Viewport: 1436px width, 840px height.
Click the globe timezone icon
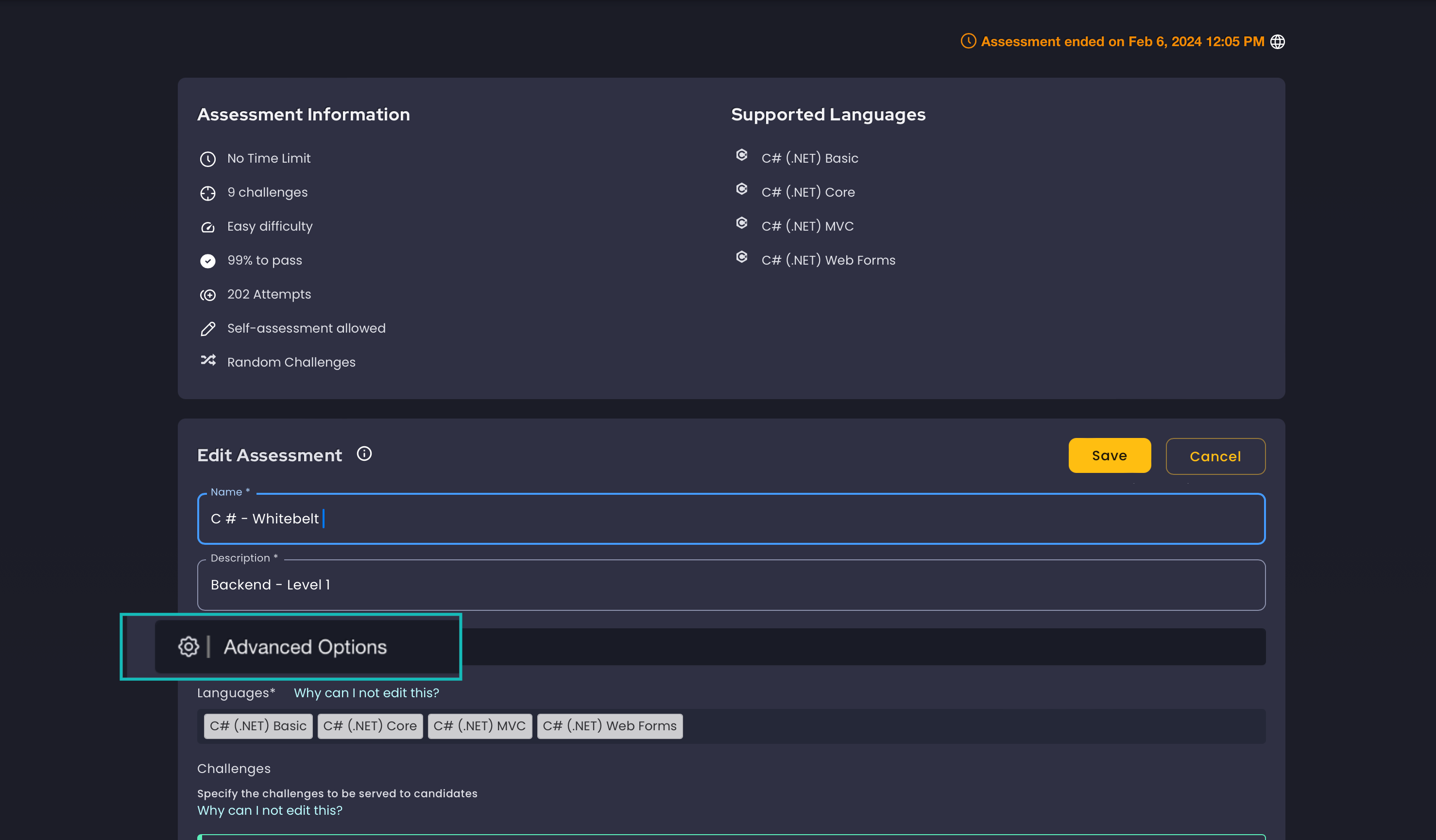click(1278, 42)
